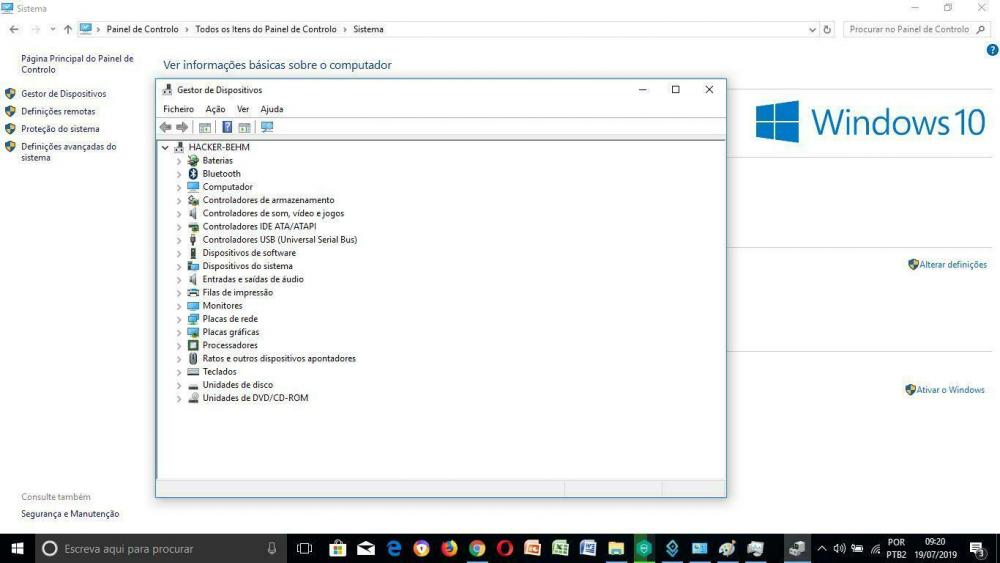
Task: Click the scan for hardware changes icon
Action: click(266, 127)
